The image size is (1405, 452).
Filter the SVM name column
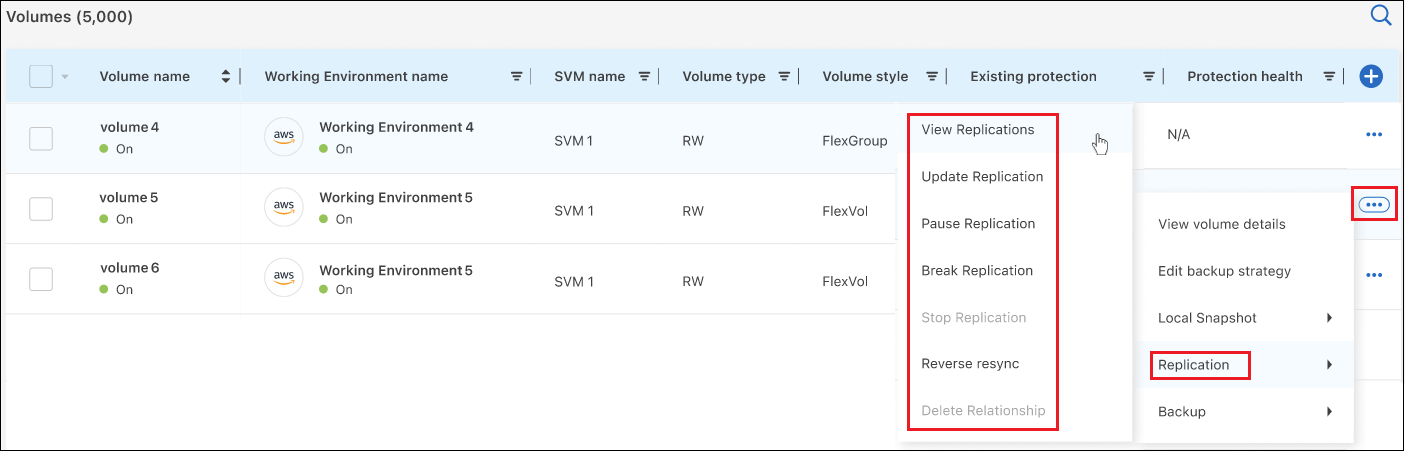pyautogui.click(x=645, y=77)
